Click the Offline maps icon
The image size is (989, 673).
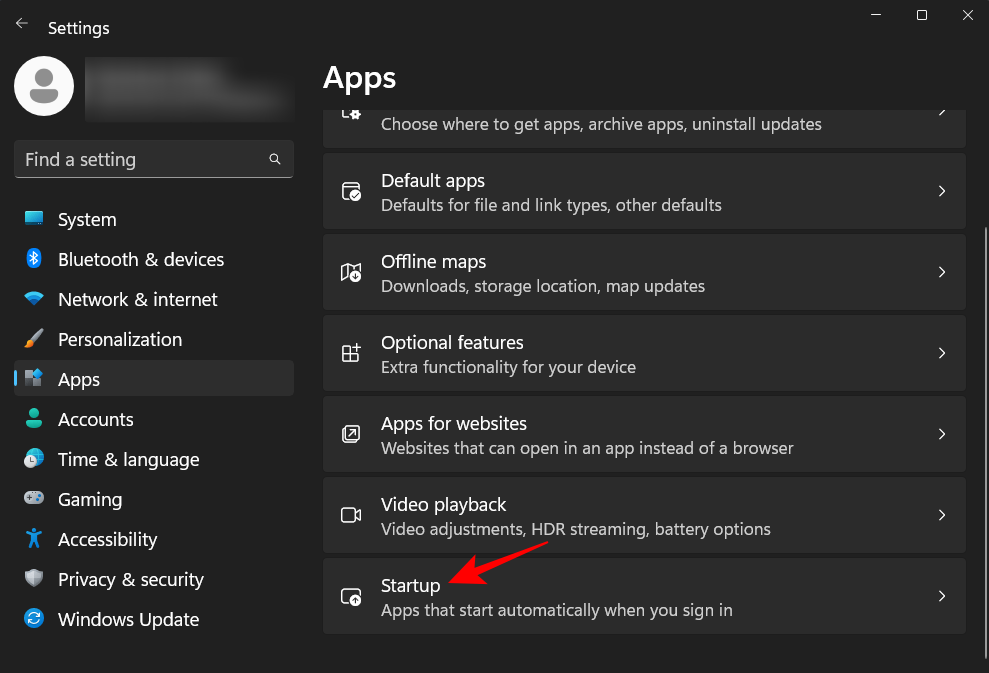(351, 272)
